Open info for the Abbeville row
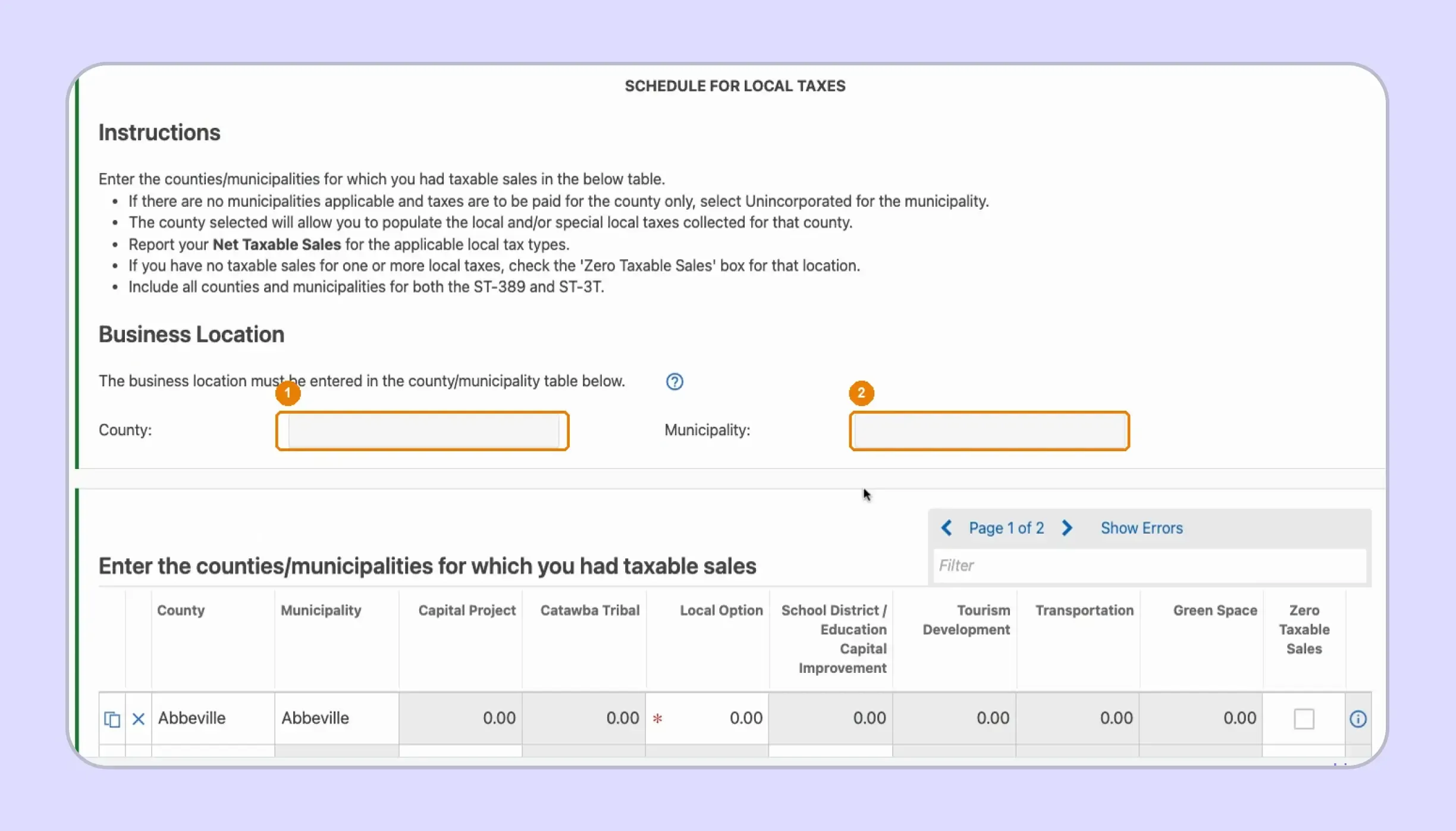This screenshot has width=1456, height=831. pos(1358,719)
